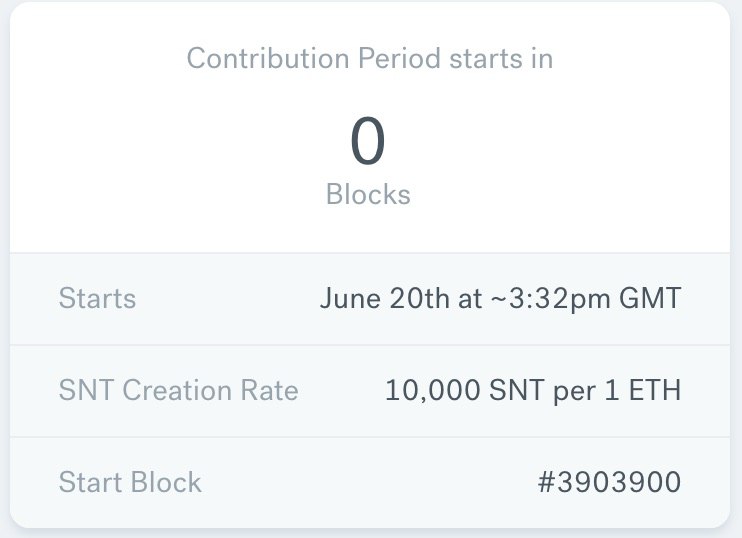Click the word 'Contribution' in the heading
The width and height of the screenshot is (742, 538).
point(268,58)
